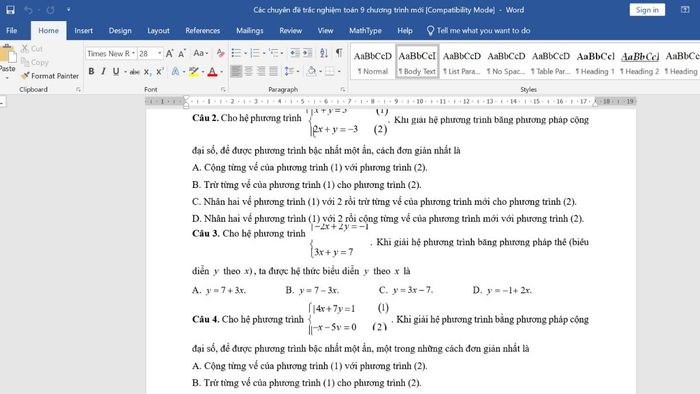Open the underline style dropdown arrow
The image size is (700, 394).
pyautogui.click(x=125, y=71)
